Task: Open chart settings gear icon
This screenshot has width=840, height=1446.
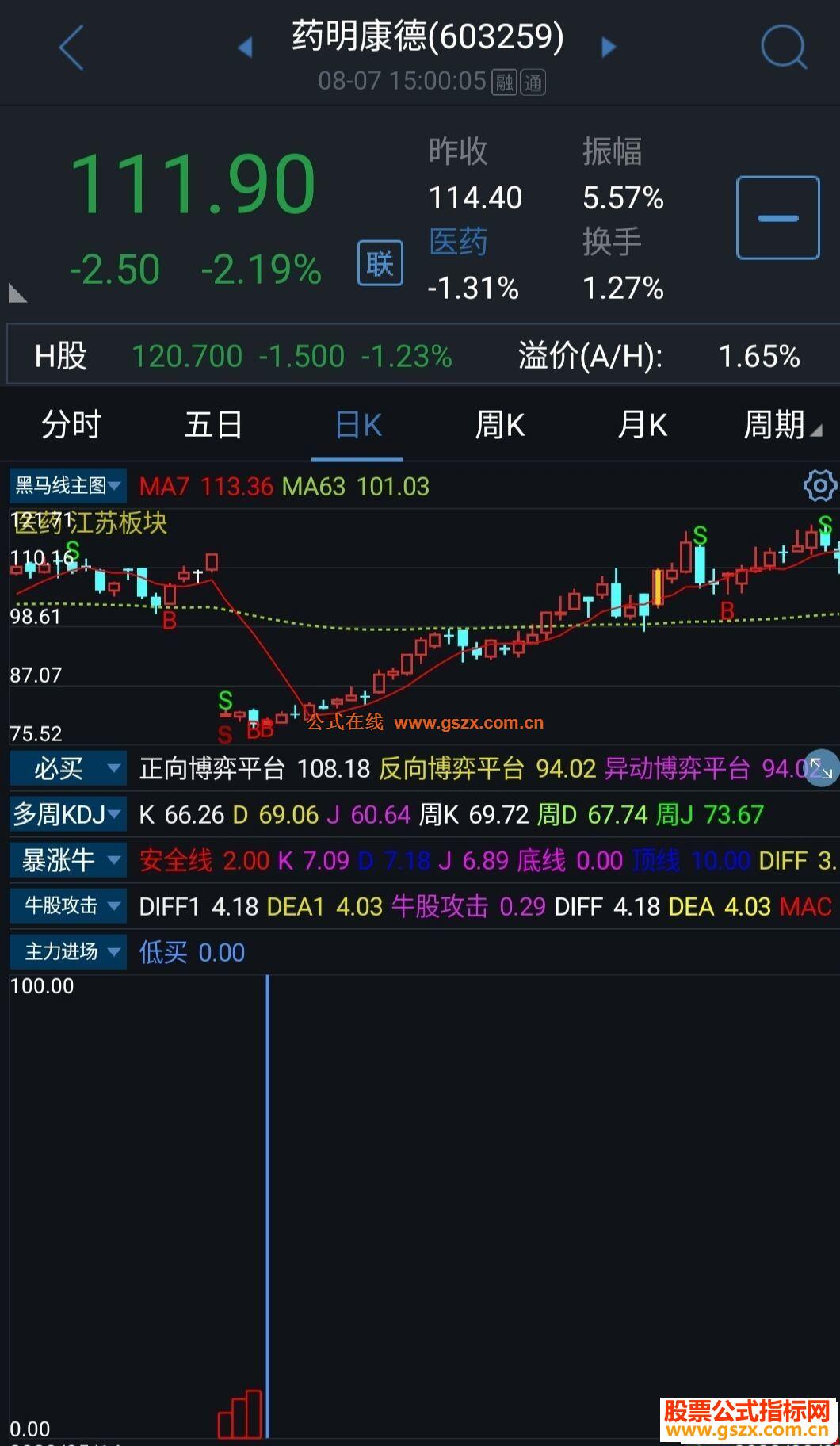Action: tap(819, 485)
